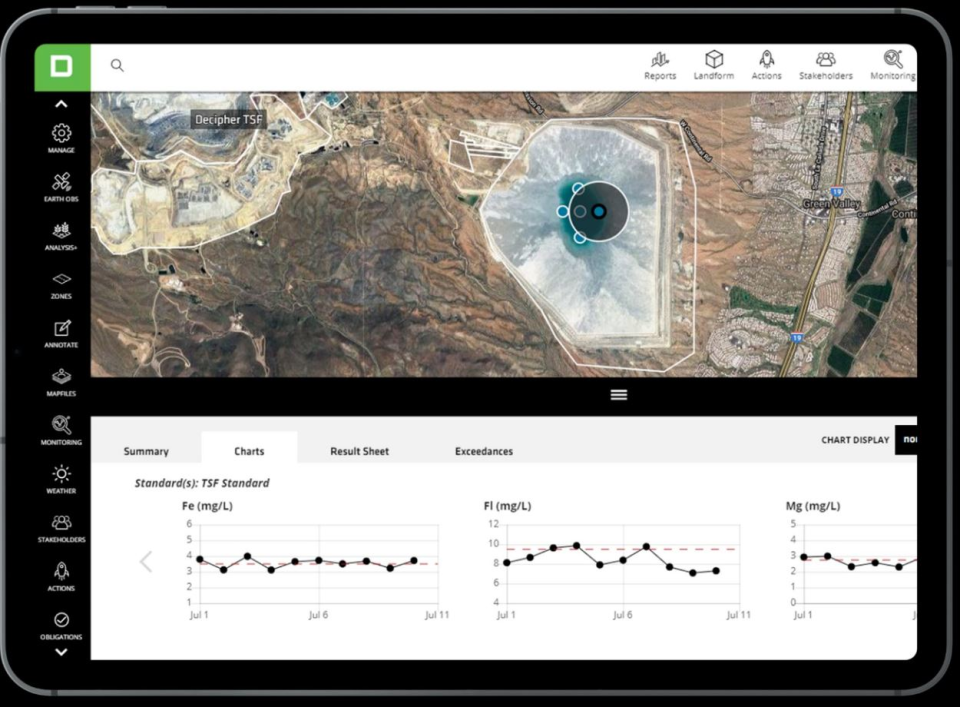Open Stakeholders icon in top toolbar
The image size is (960, 707).
click(x=825, y=66)
